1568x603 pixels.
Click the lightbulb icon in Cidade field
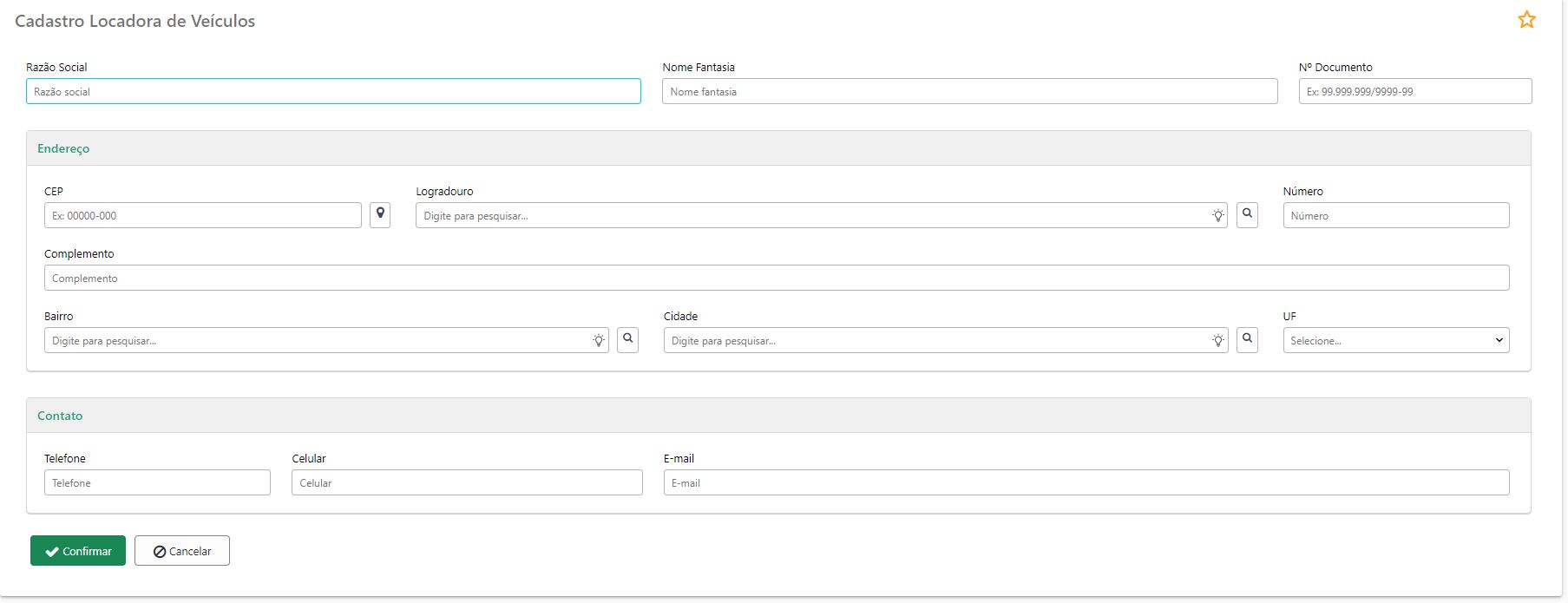pos(1218,341)
